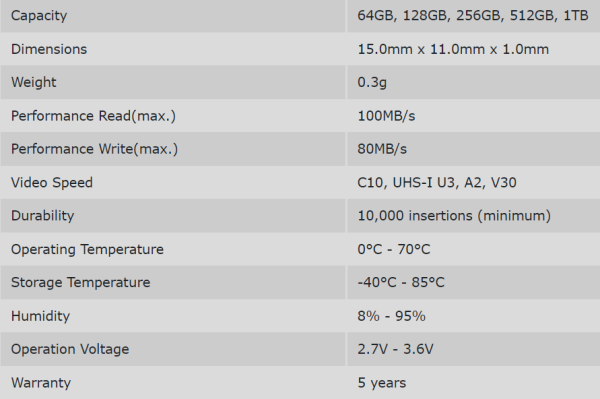Screen dimensions: 600x399
Task: Click the Durability row label
Action: [42, 216]
